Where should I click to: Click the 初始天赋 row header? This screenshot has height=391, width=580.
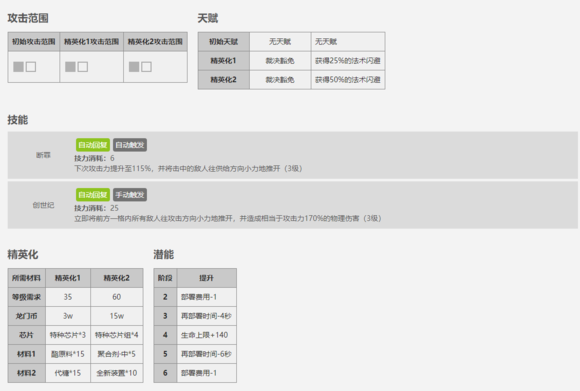224,42
